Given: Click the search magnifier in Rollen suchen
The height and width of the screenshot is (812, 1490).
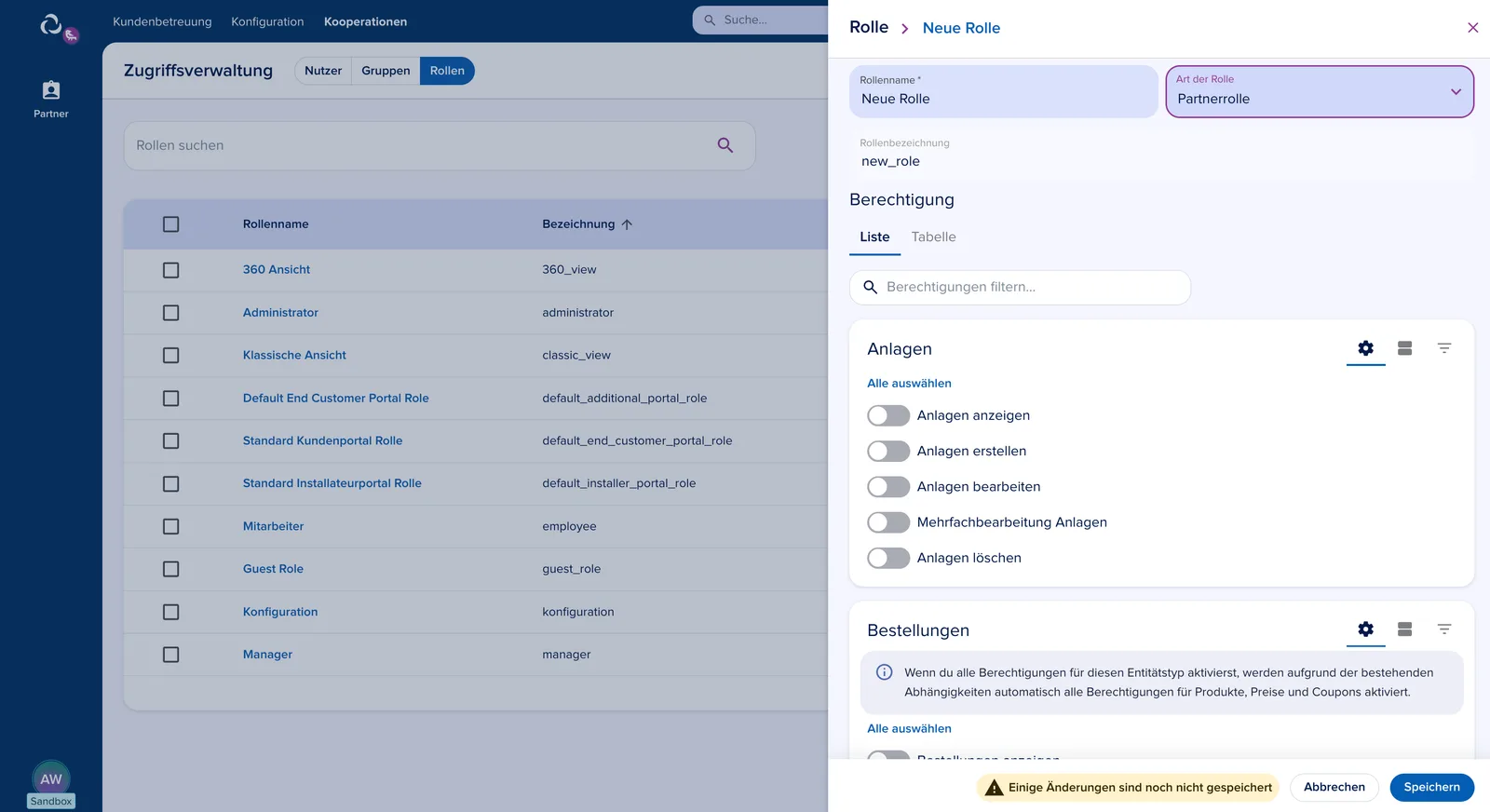Looking at the screenshot, I should tap(725, 145).
